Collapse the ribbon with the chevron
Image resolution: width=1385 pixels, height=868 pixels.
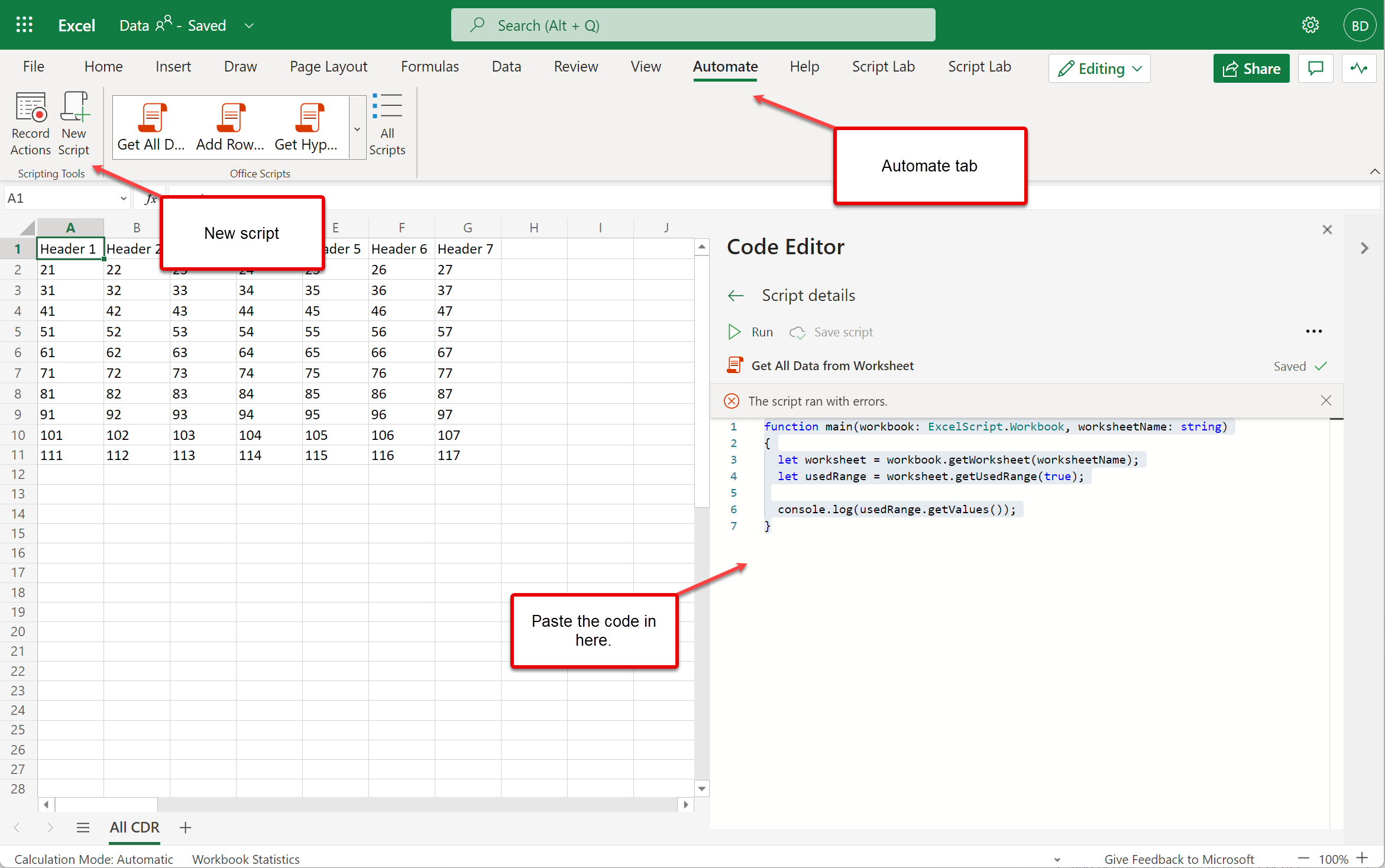[1374, 171]
